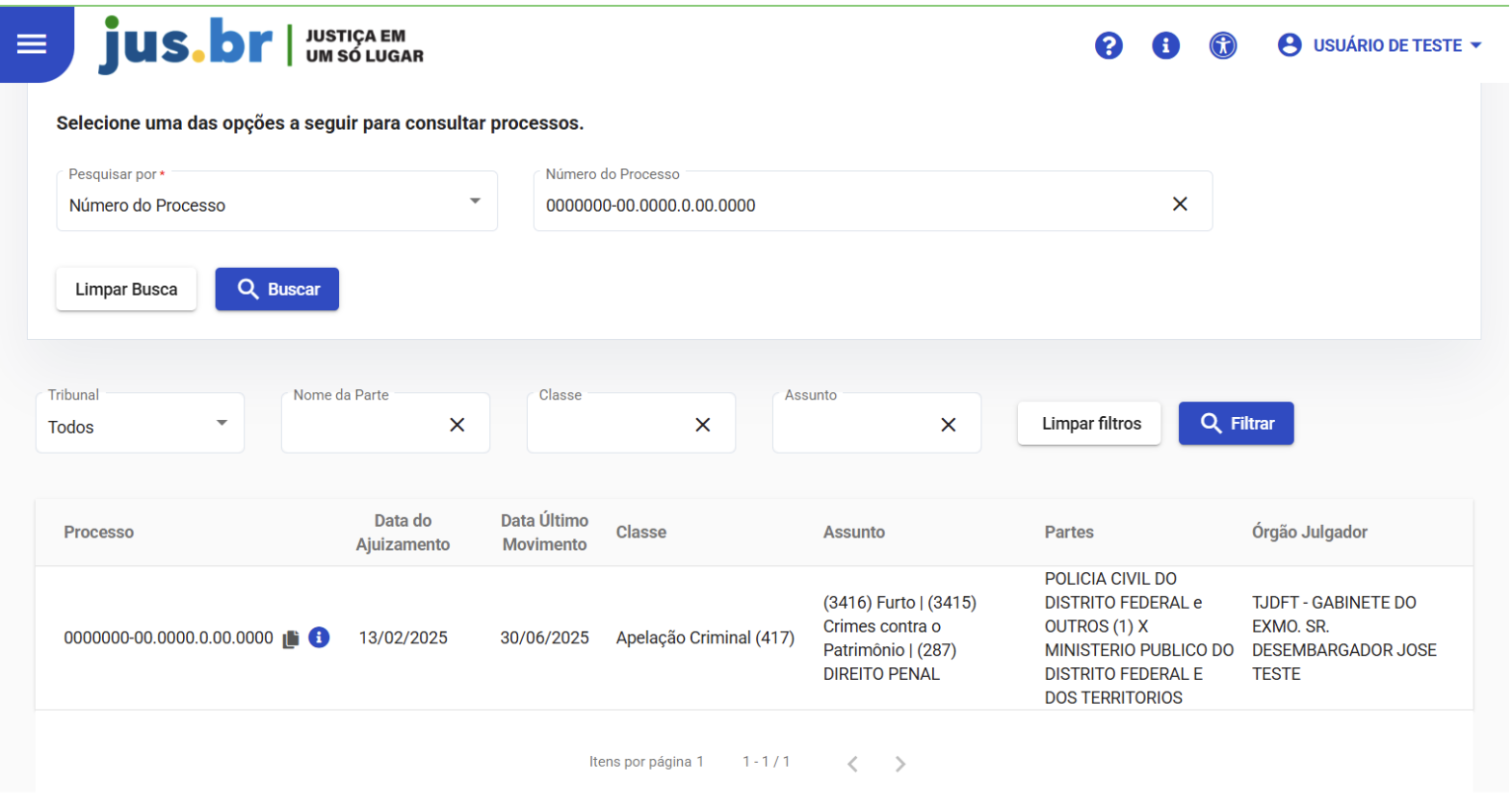Screen dimensions: 1512x809
Task: Copy the process number to clipboard
Action: tap(291, 639)
